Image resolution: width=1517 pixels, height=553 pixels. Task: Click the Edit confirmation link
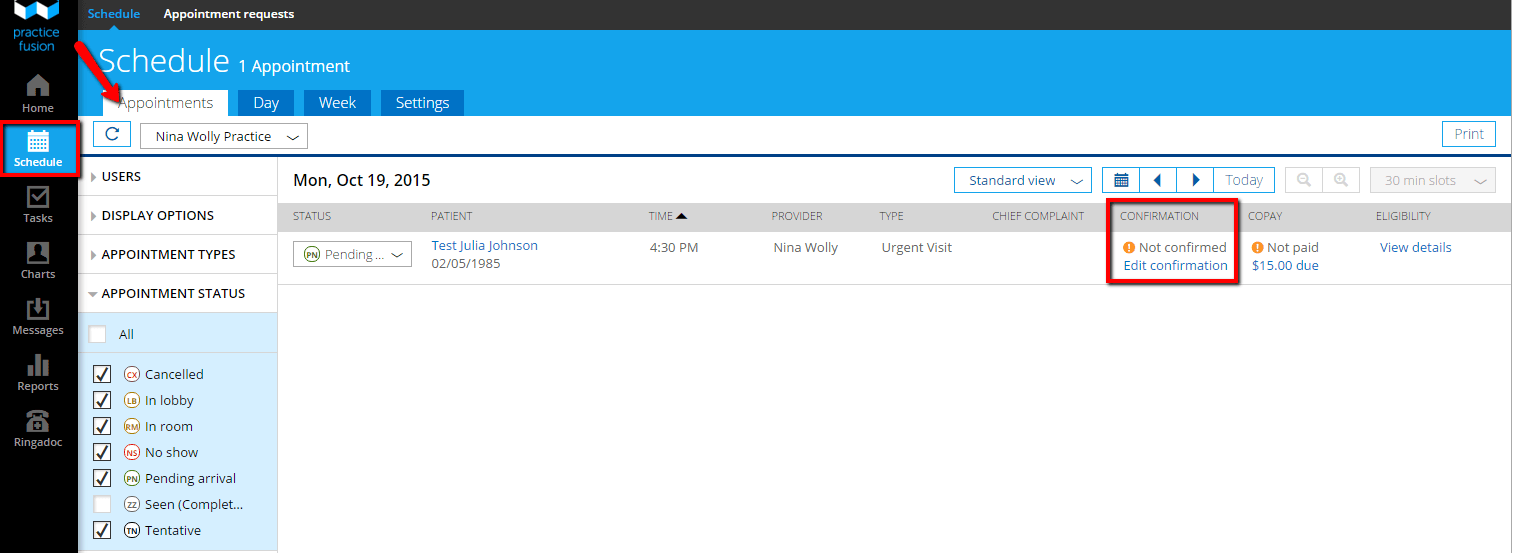[x=1175, y=265]
